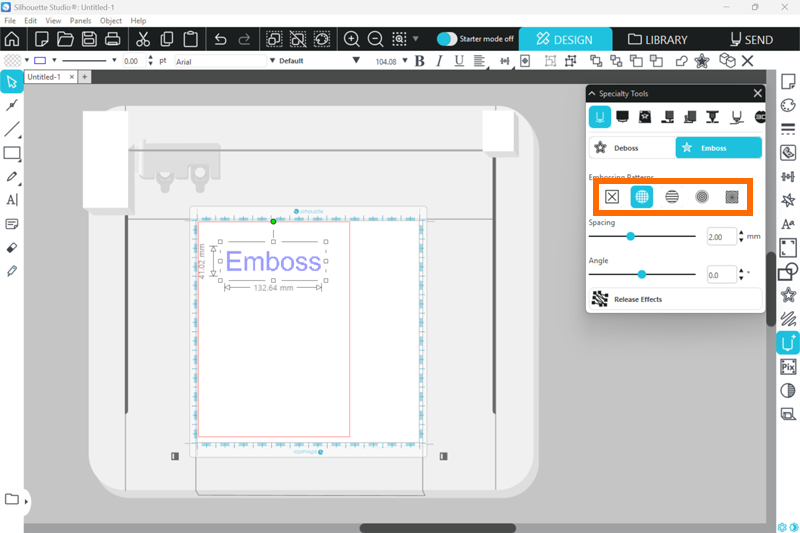This screenshot has height=533, width=800.
Task: Switch to Deboss mode
Action: point(631,148)
